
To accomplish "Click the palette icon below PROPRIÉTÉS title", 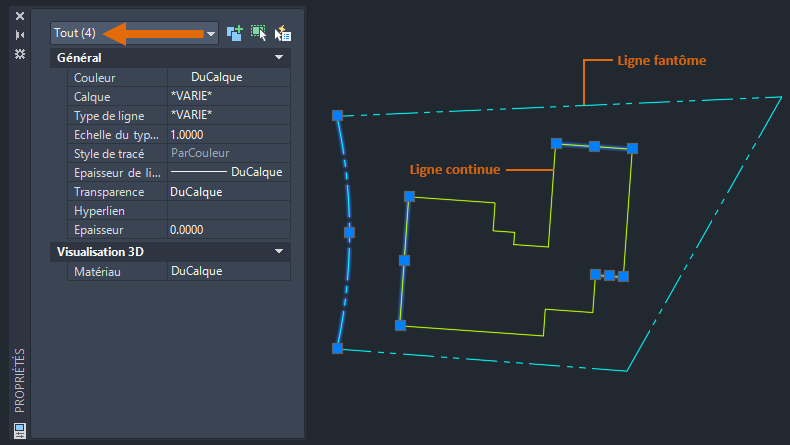I will pyautogui.click(x=20, y=431).
